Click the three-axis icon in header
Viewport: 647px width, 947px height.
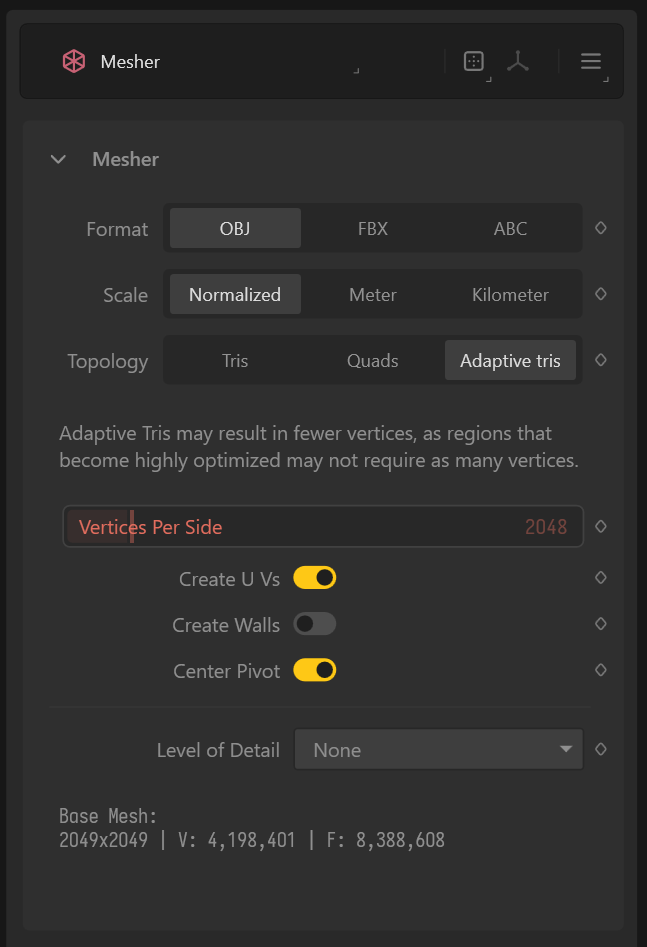[517, 61]
